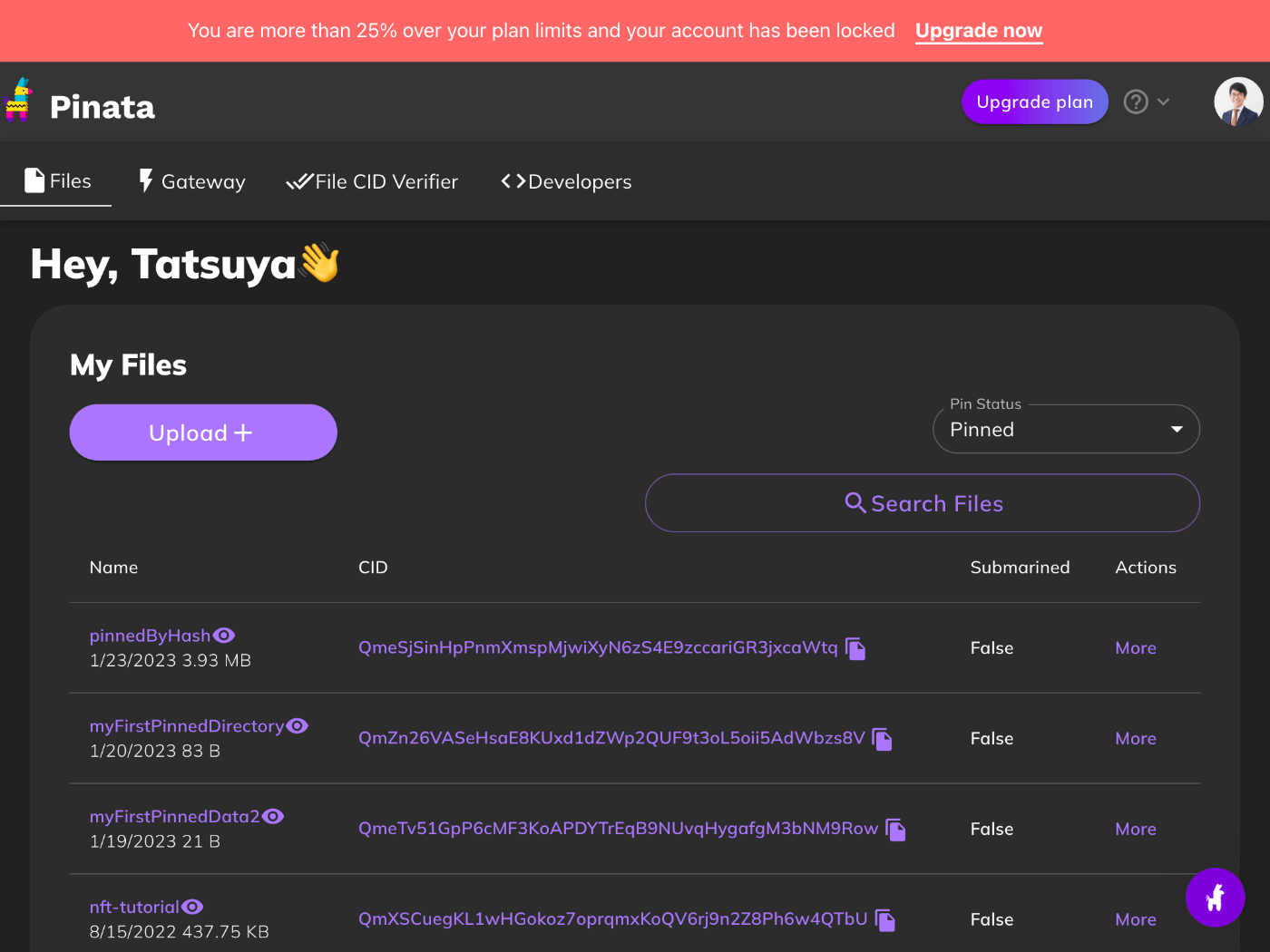Click the Upgrade plan button
Viewport: 1270px width, 952px height.
pyautogui.click(x=1035, y=102)
